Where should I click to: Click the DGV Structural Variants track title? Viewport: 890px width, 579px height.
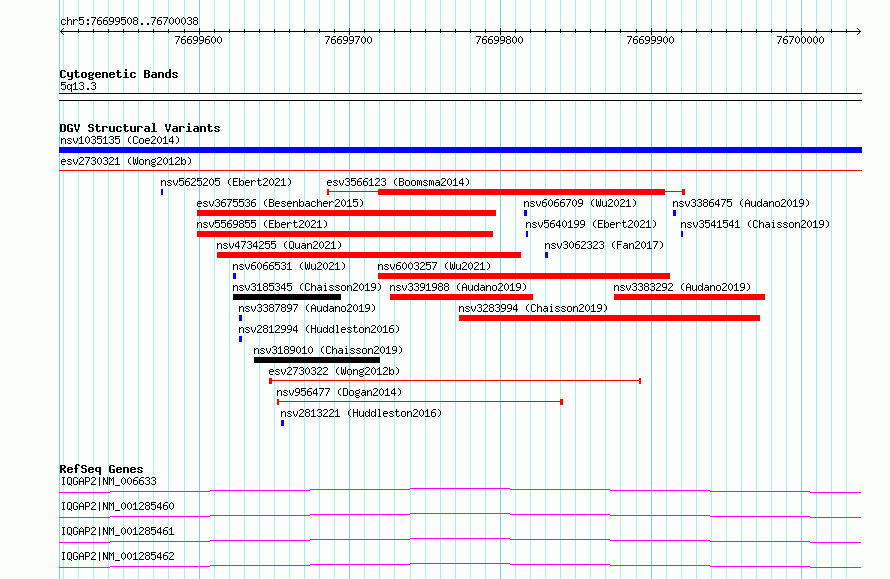point(140,128)
